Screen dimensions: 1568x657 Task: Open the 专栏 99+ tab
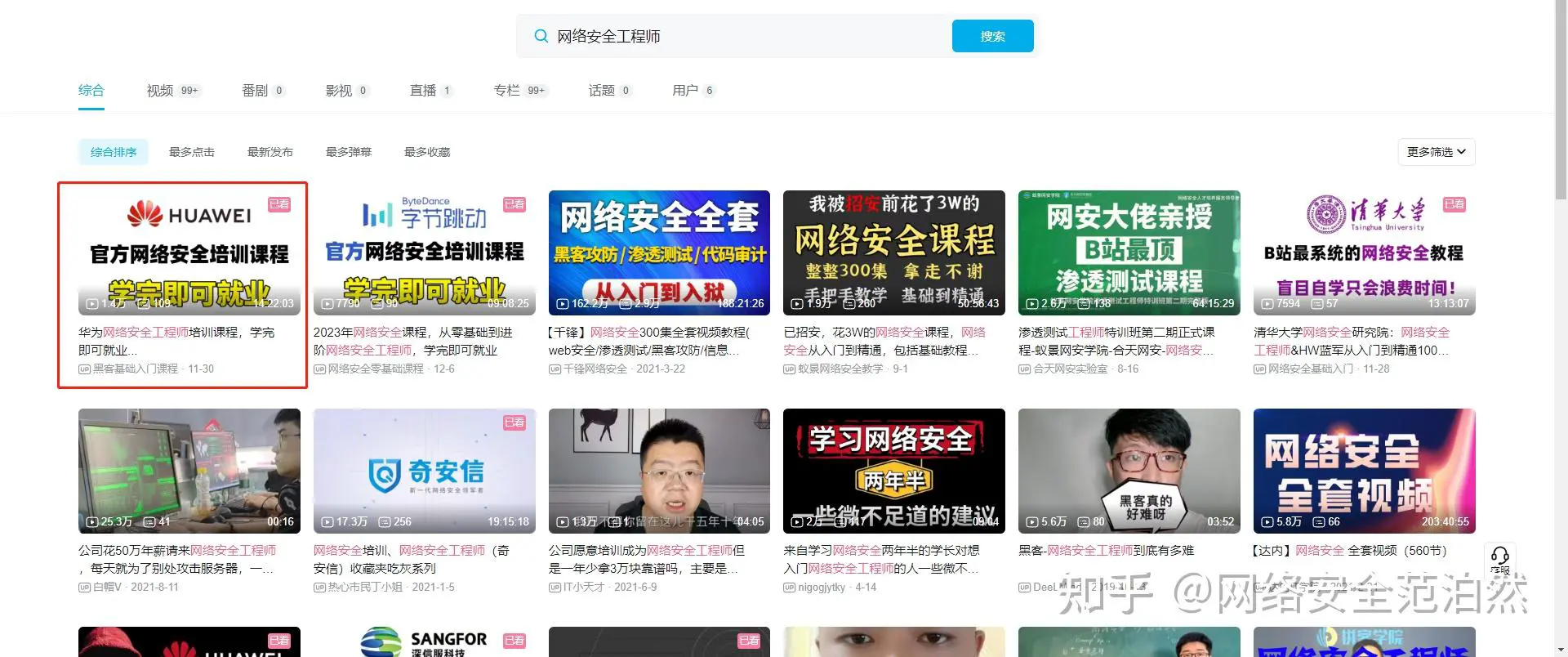point(520,91)
